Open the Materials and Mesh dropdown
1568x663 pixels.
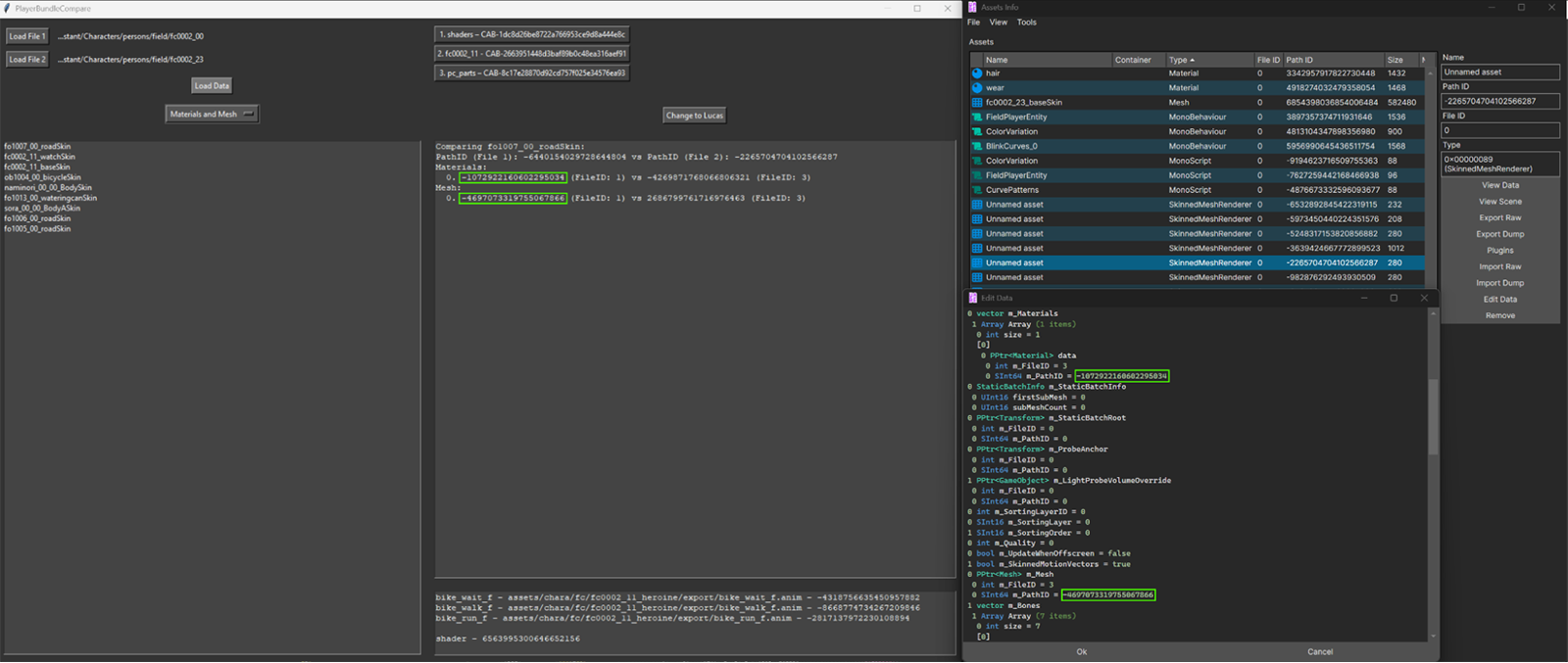(x=212, y=115)
